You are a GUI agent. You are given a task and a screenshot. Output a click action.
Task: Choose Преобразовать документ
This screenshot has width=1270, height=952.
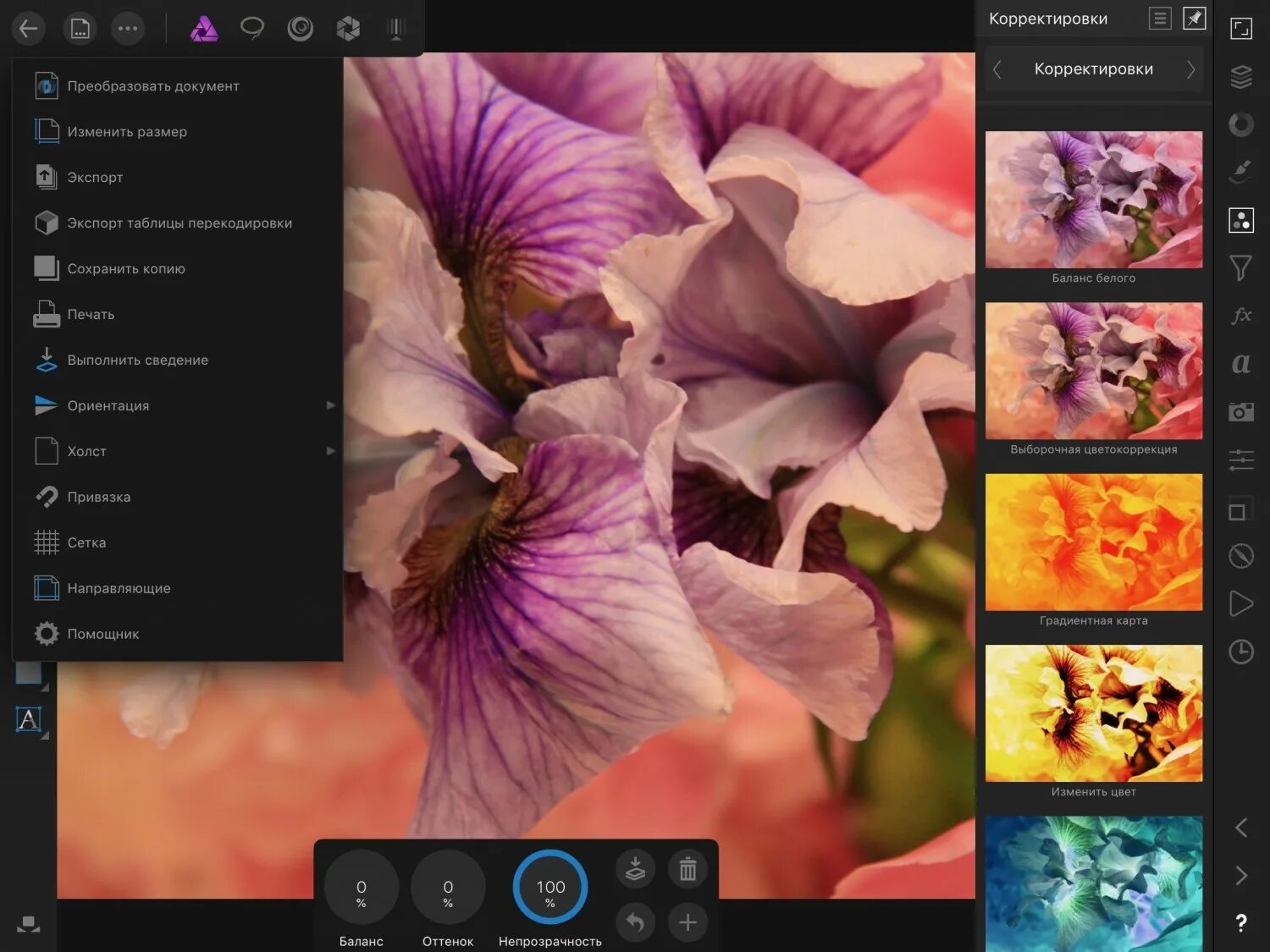[178, 85]
